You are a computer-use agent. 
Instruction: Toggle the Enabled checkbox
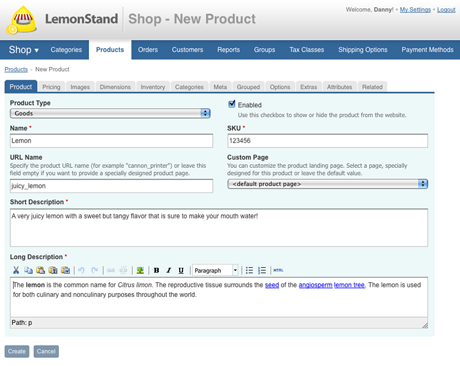(232, 104)
